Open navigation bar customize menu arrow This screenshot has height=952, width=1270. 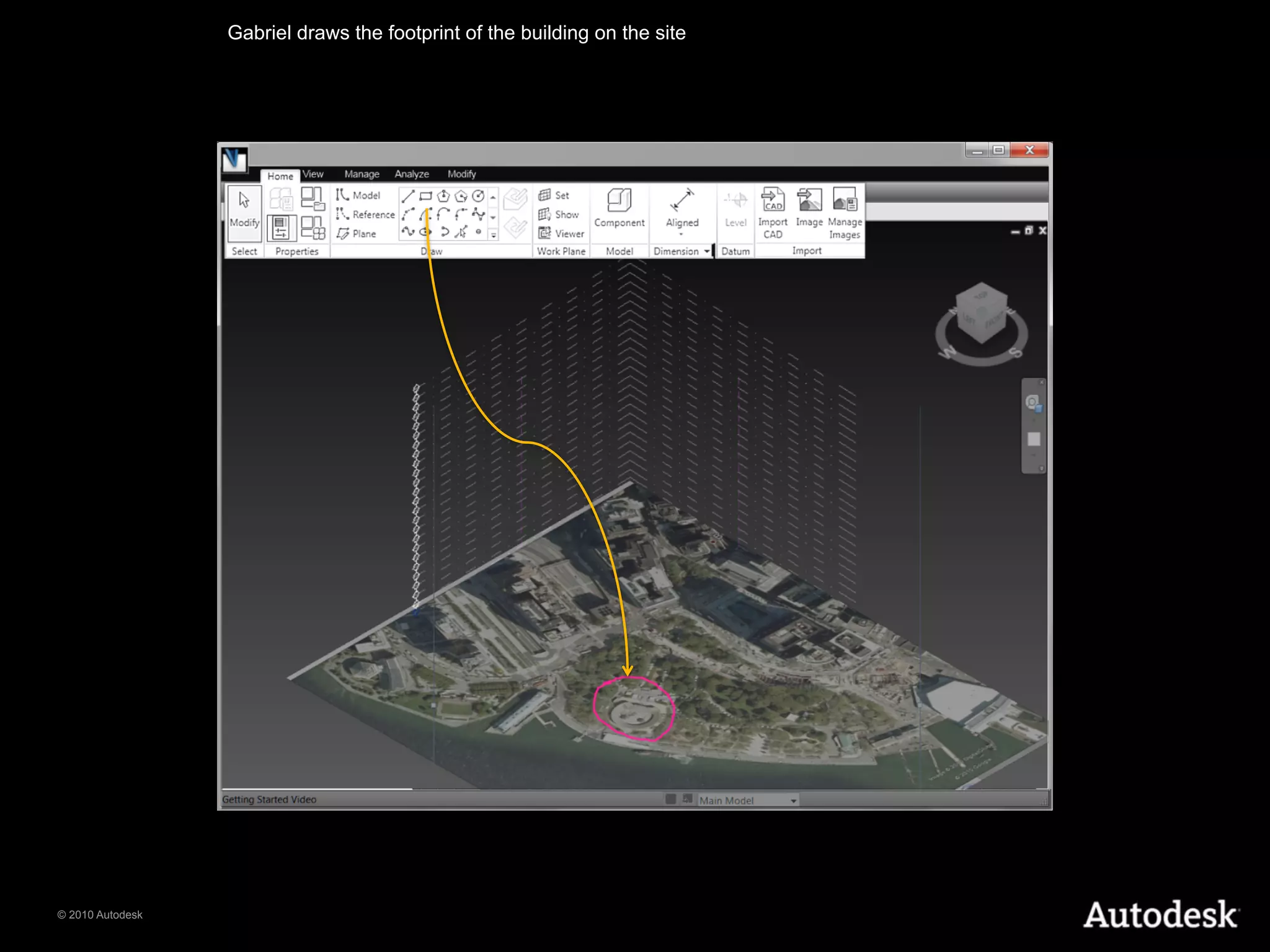pos(1042,469)
